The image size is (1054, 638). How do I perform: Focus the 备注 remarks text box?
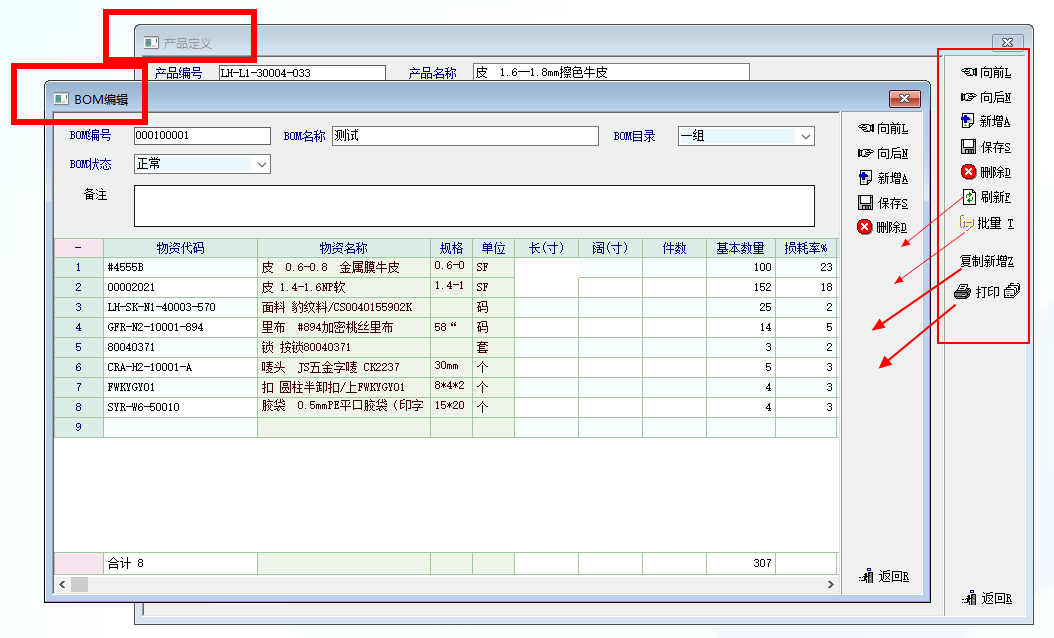pyautogui.click(x=474, y=206)
